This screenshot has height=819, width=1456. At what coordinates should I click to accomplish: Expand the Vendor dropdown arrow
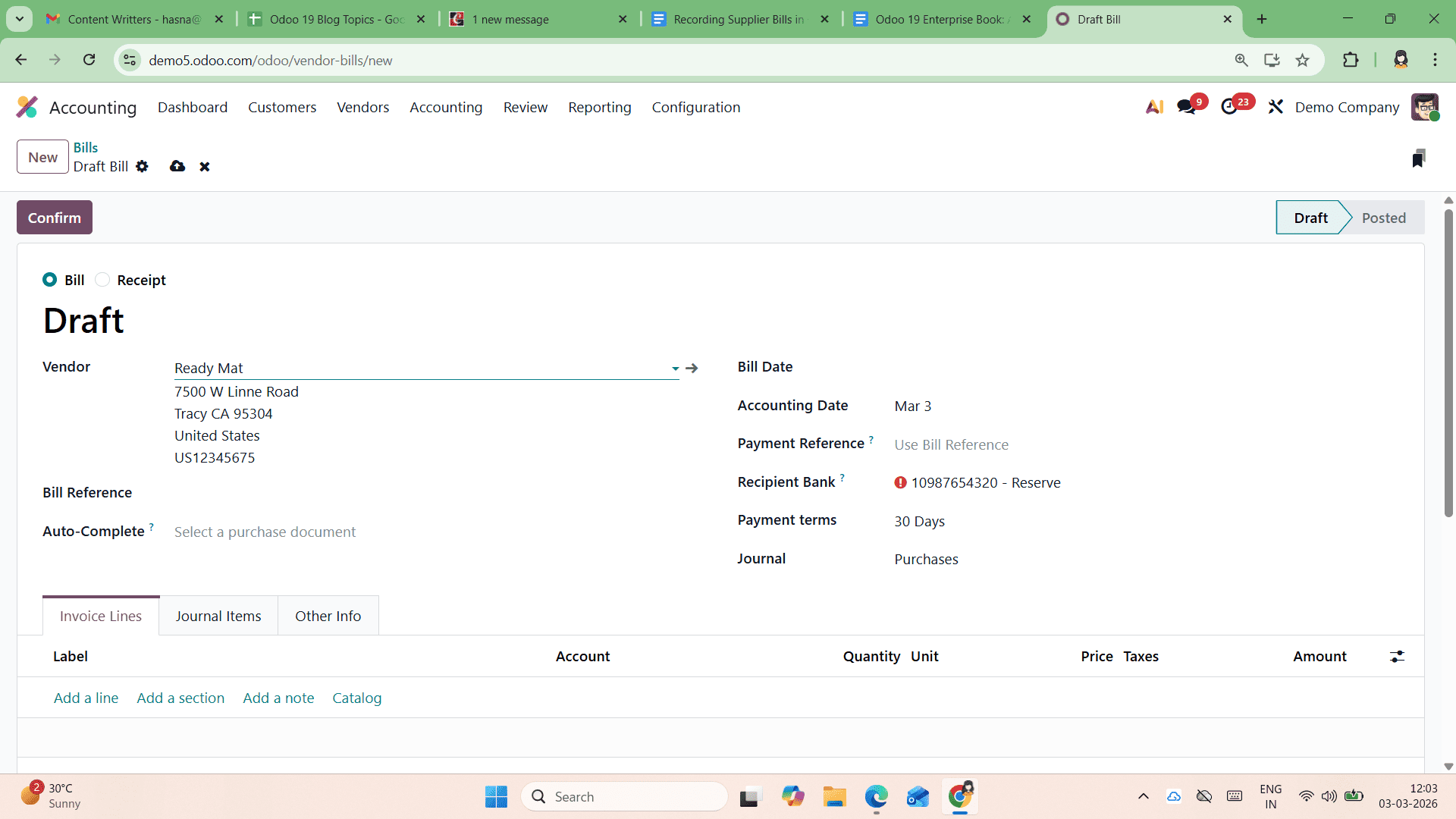point(674,369)
